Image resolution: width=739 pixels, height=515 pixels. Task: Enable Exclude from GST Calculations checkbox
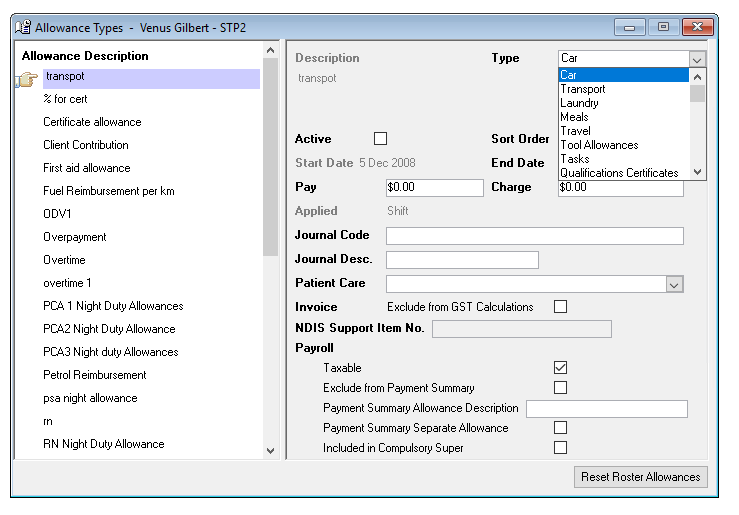click(560, 307)
